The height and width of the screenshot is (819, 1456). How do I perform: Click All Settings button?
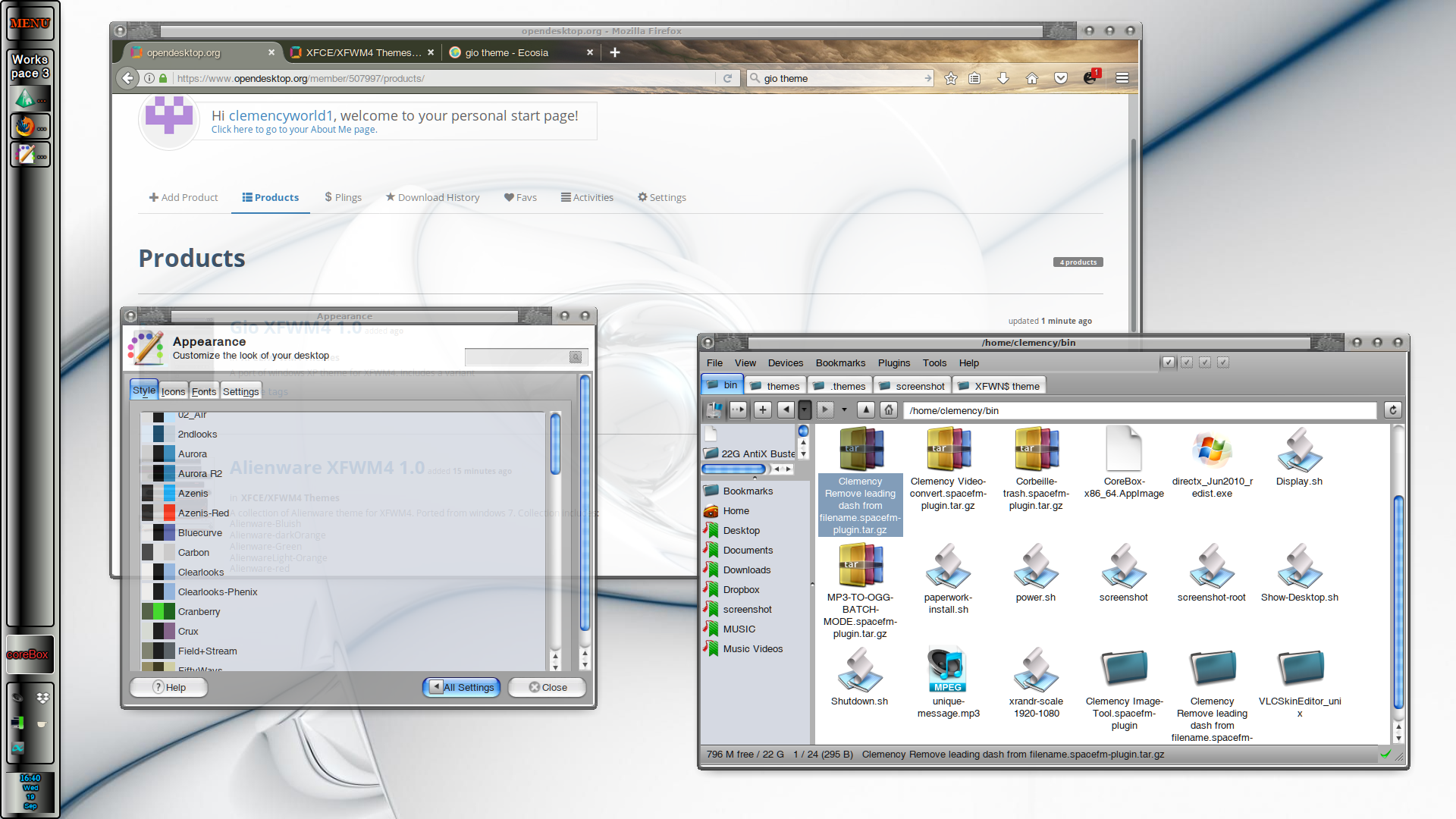461,687
